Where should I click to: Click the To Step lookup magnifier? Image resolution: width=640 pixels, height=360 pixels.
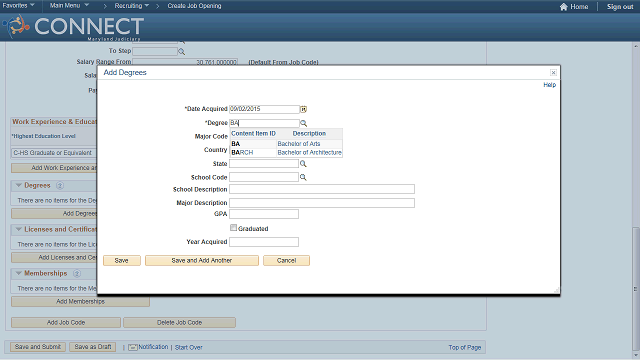tap(181, 51)
